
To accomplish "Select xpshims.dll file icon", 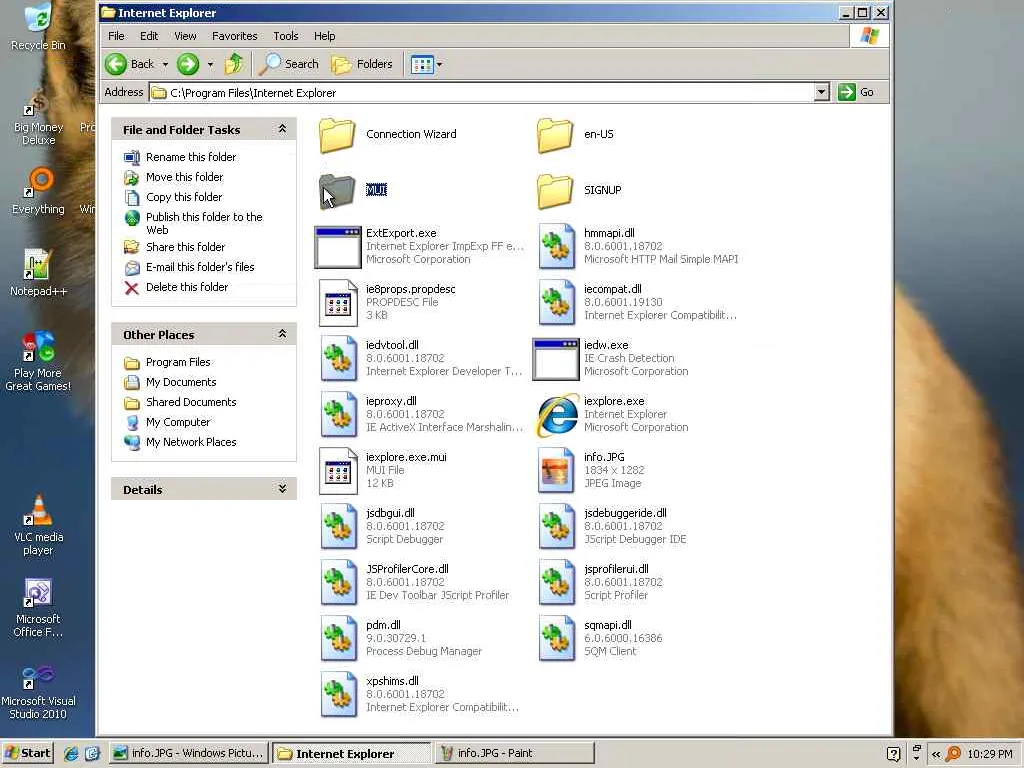I will point(338,695).
